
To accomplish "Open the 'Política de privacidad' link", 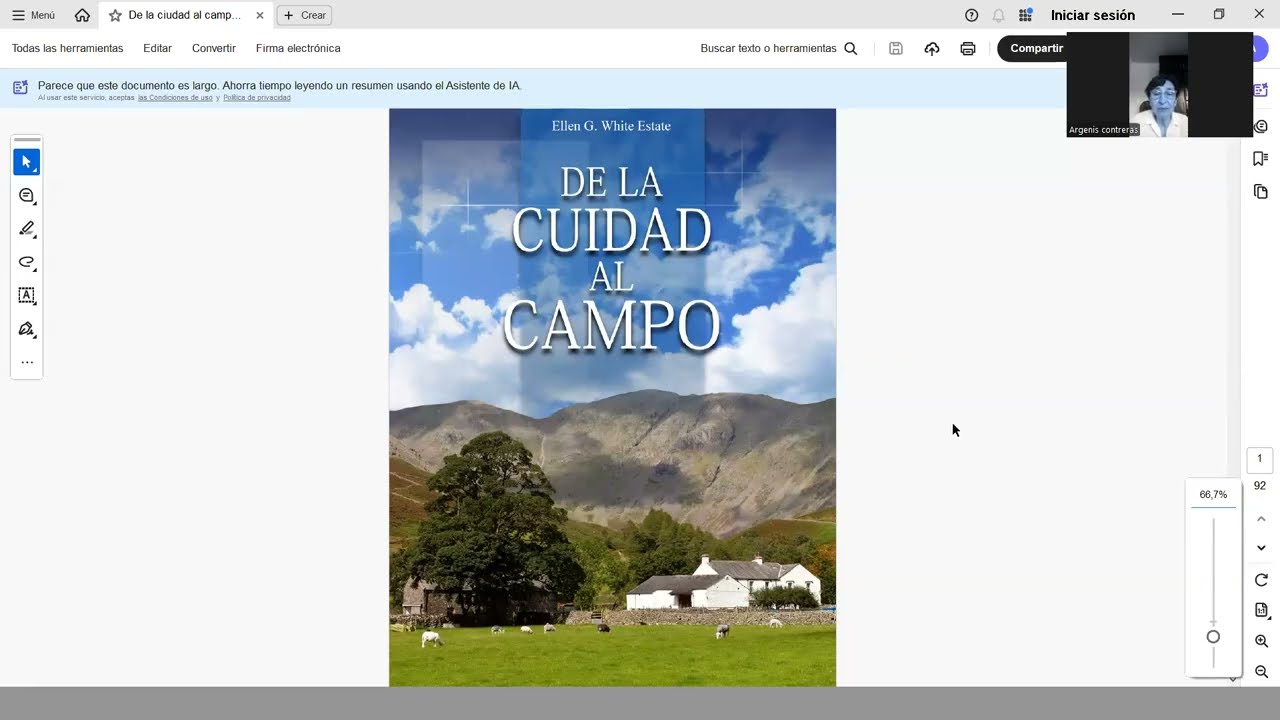I will coord(257,98).
